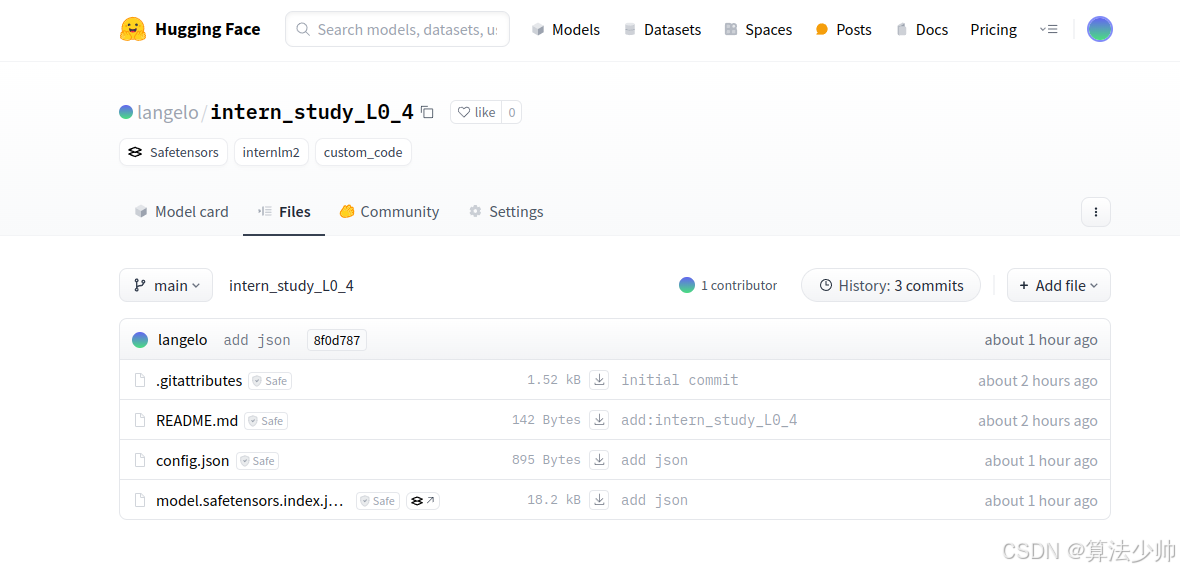Switch to the Community tab
The width and height of the screenshot is (1180, 571).
(x=389, y=212)
